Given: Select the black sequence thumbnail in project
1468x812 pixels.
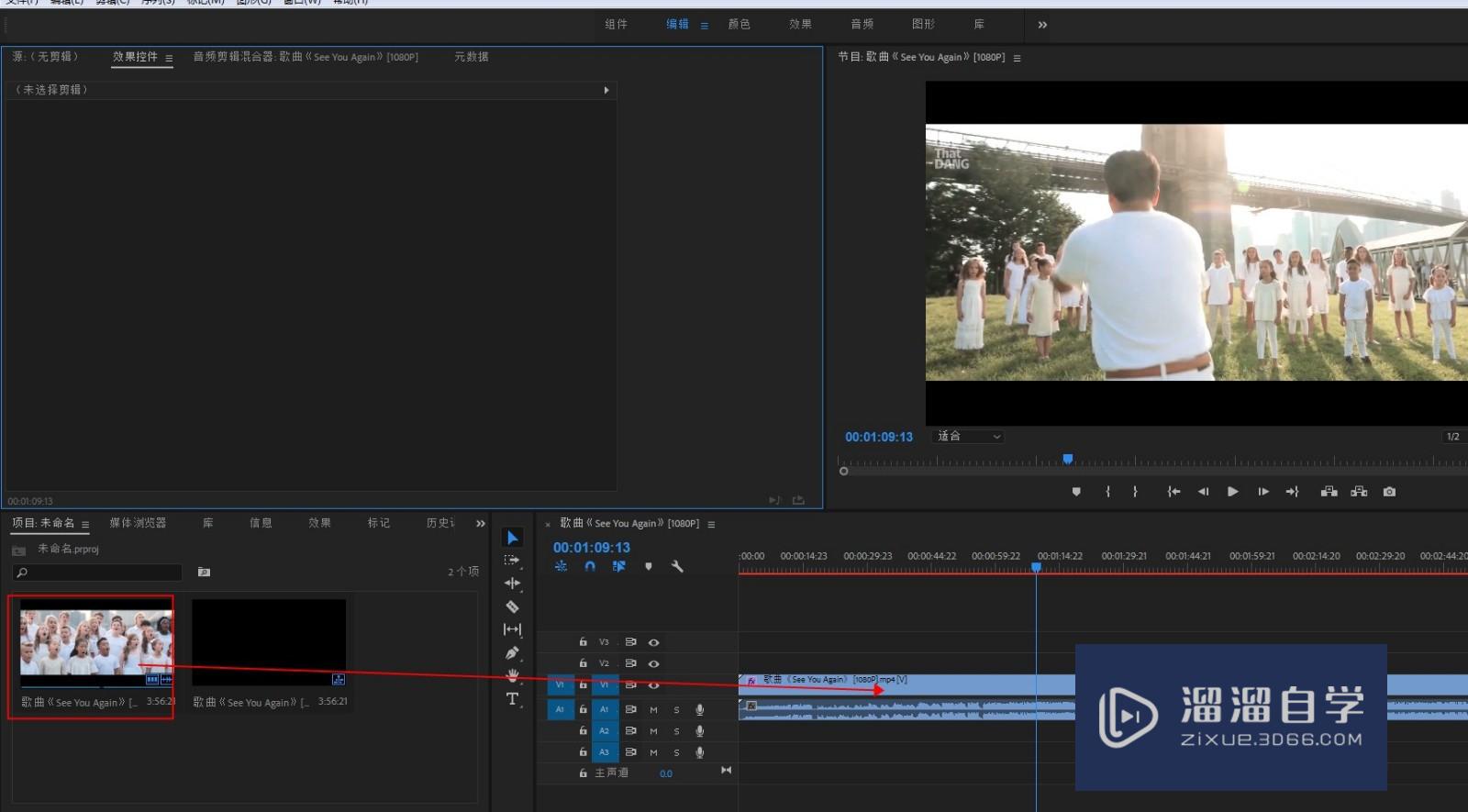Looking at the screenshot, I should click(x=269, y=642).
